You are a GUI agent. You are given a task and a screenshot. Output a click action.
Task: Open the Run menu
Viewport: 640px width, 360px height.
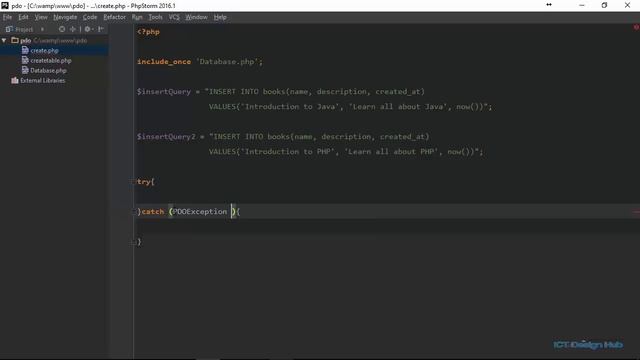point(137,17)
